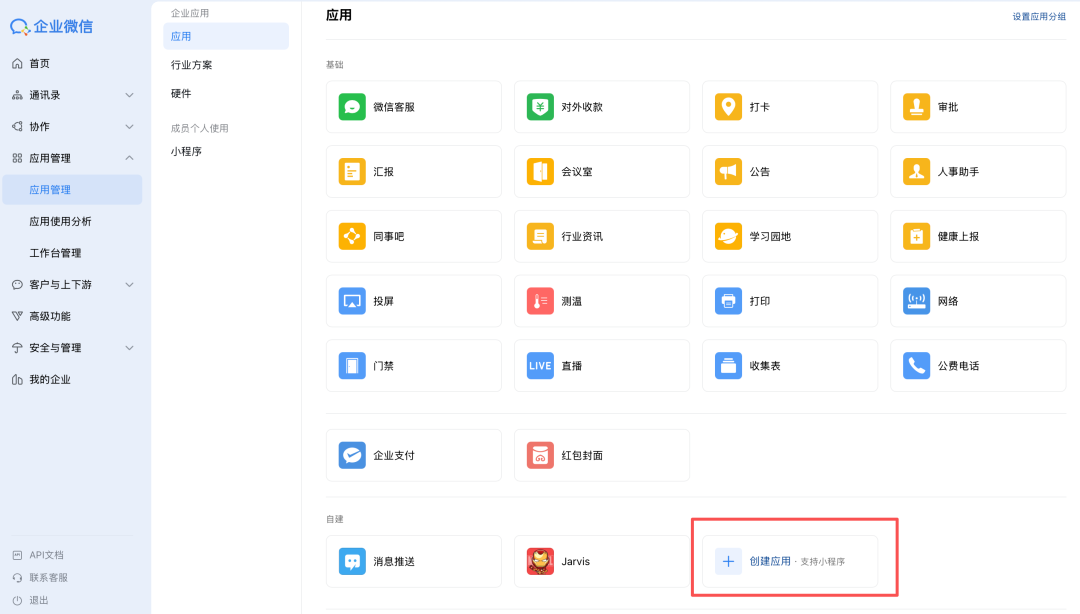Expand the 客户与上下游 chevron
The width and height of the screenshot is (1080, 614).
tap(129, 285)
